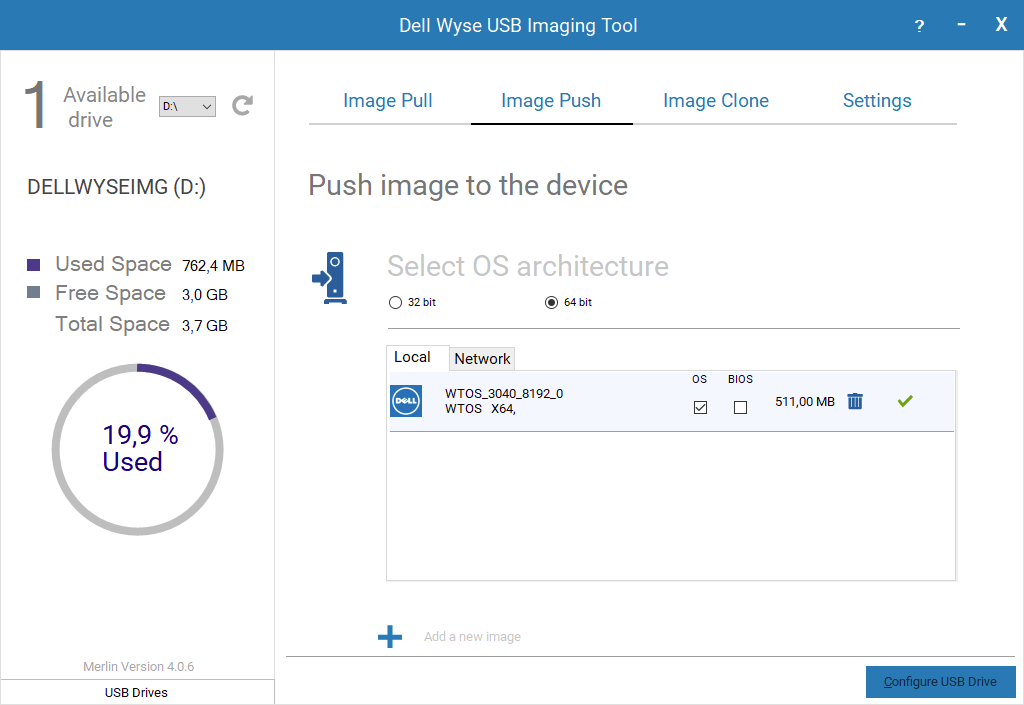Click the refresh drives icon
Viewport: 1024px width, 705px height.
242,105
